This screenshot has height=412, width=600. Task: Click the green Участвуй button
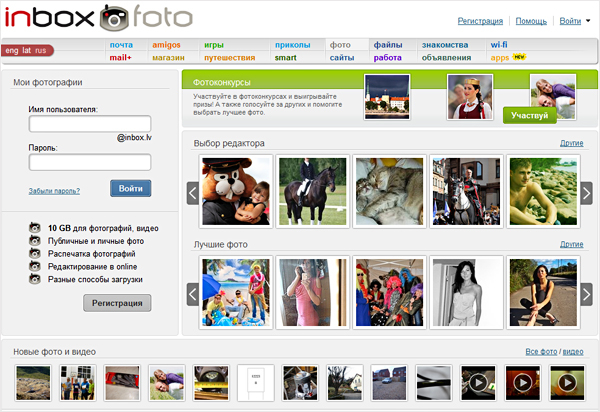[x=530, y=115]
